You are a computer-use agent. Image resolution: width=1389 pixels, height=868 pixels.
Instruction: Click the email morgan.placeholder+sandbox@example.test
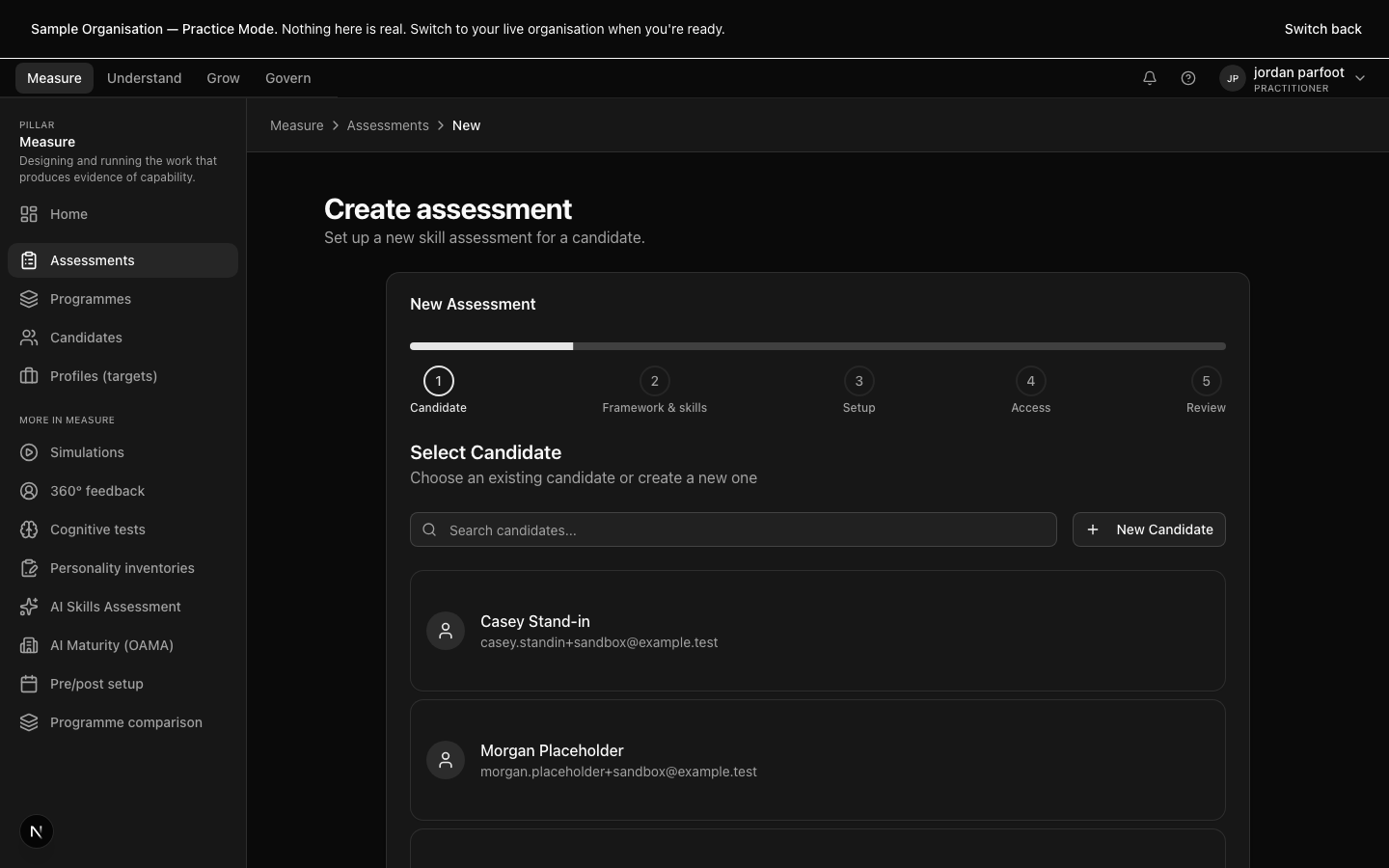coord(618,772)
